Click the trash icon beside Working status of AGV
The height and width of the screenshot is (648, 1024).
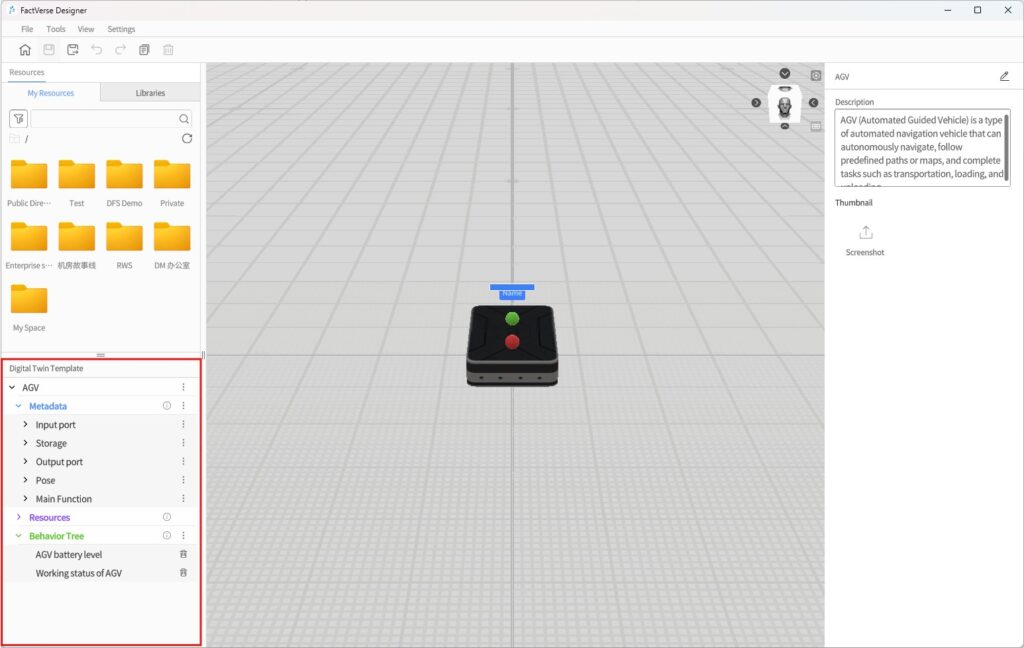[x=183, y=572]
